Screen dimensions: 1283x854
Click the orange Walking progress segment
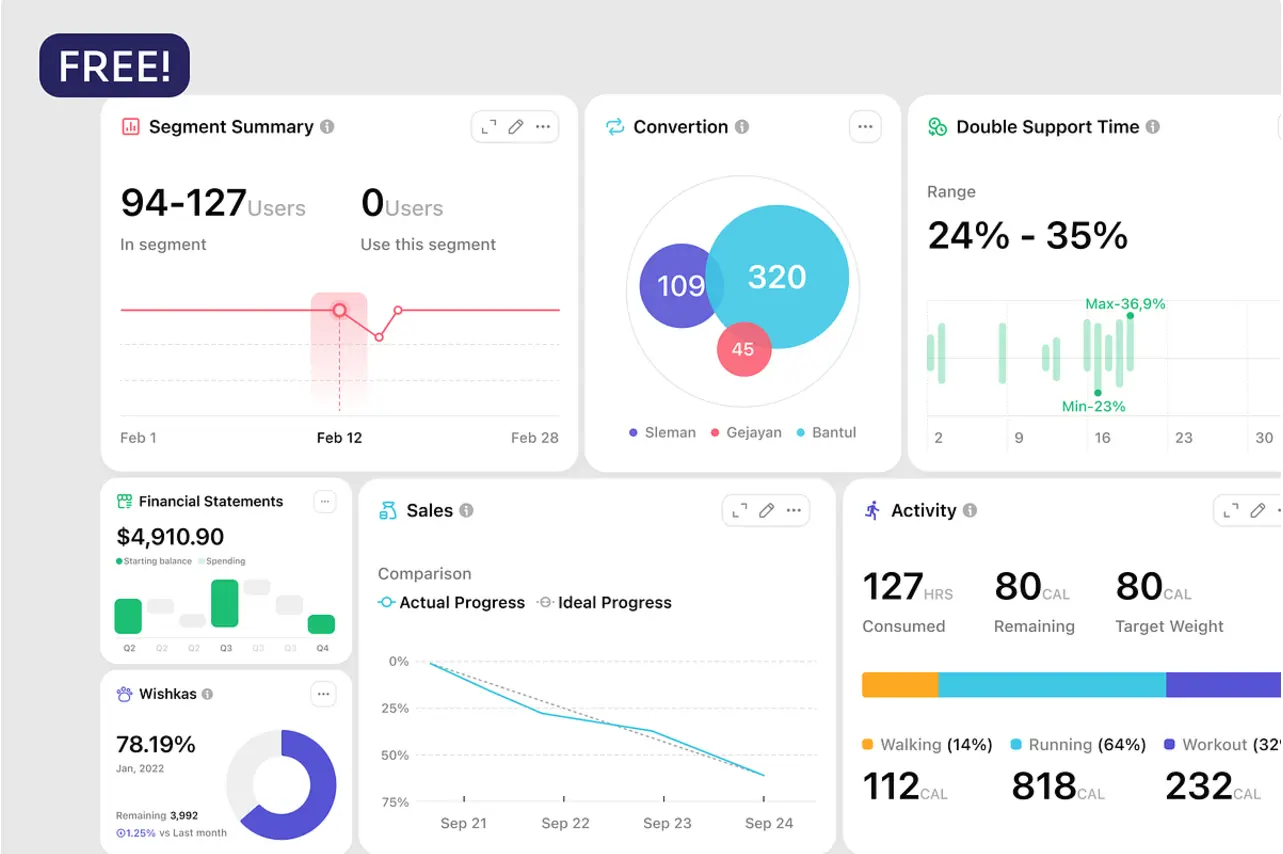pyautogui.click(x=900, y=685)
